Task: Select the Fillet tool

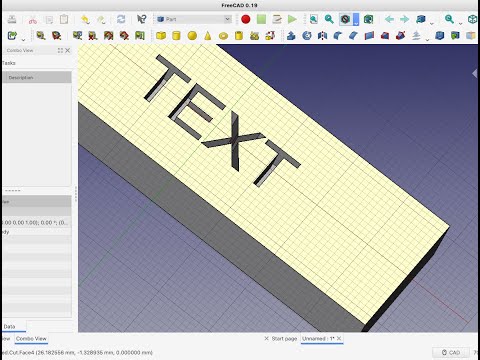Action: click(x=338, y=35)
